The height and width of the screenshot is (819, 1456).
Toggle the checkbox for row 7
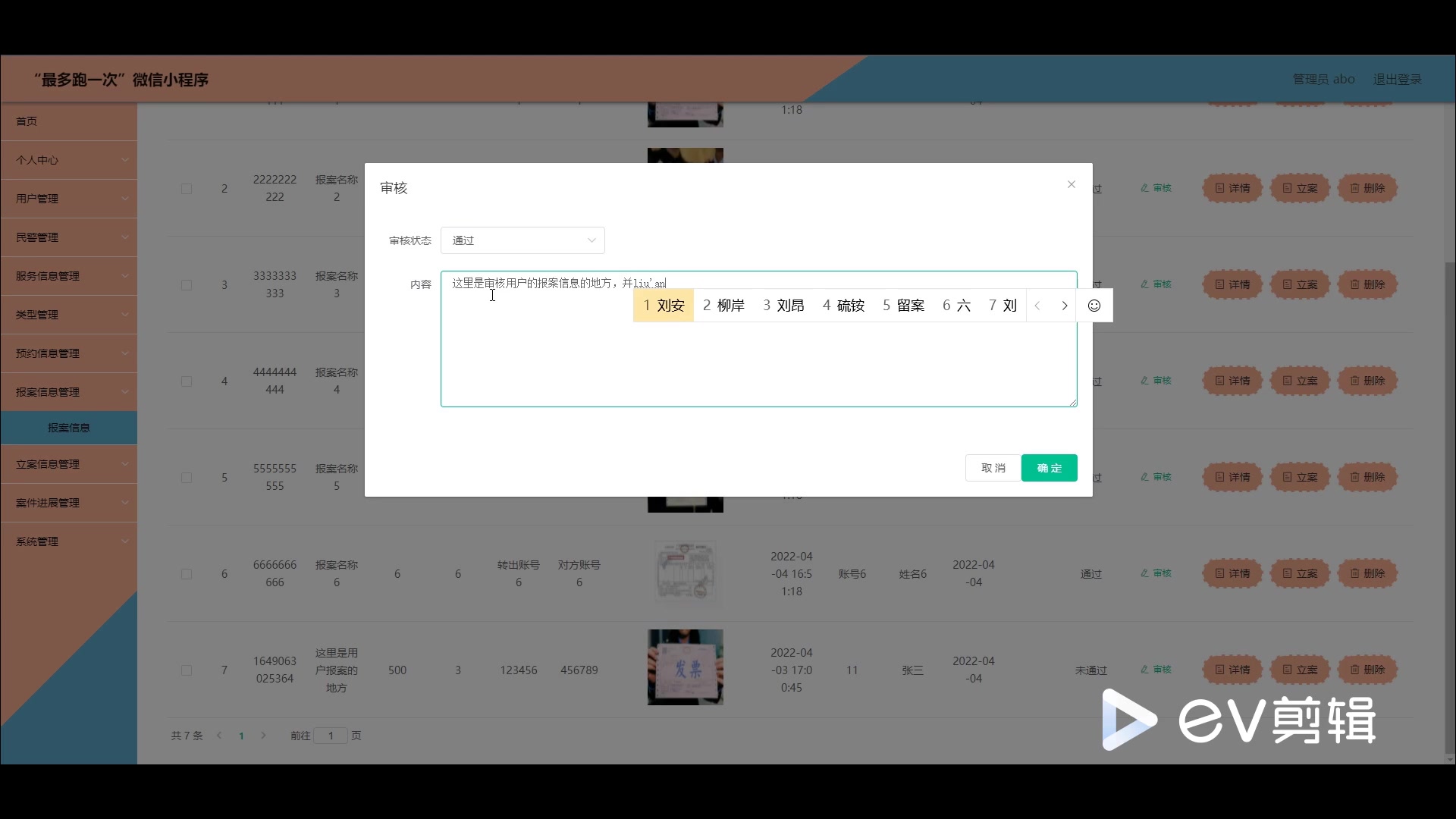pos(187,670)
